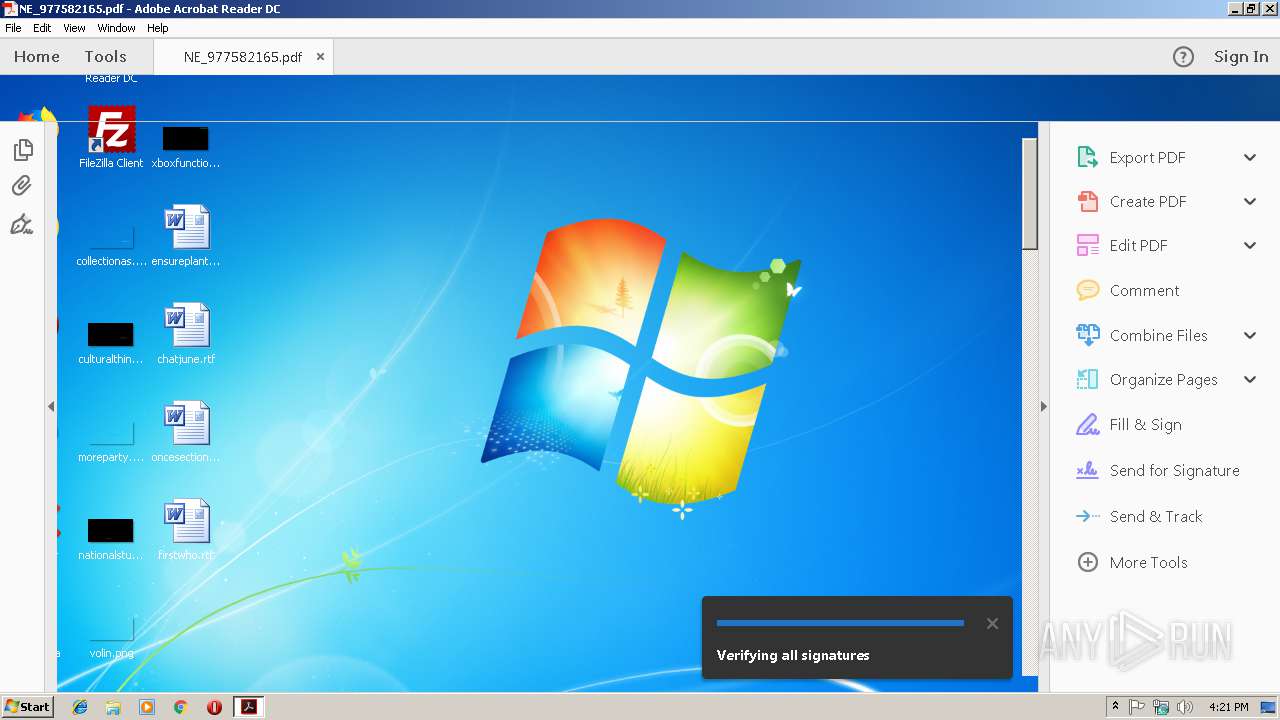Image resolution: width=1280 pixels, height=720 pixels.
Task: Click the Comment speech bubble icon
Action: point(1087,290)
